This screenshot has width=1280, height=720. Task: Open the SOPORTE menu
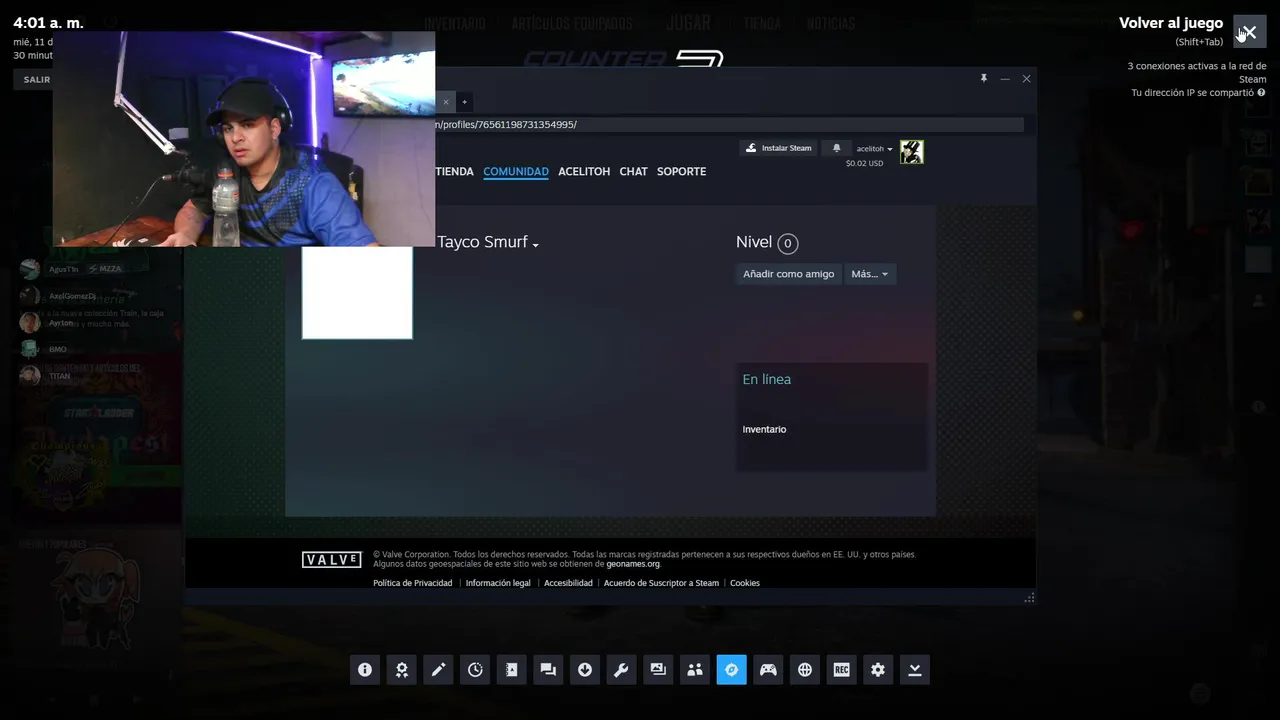tap(681, 172)
